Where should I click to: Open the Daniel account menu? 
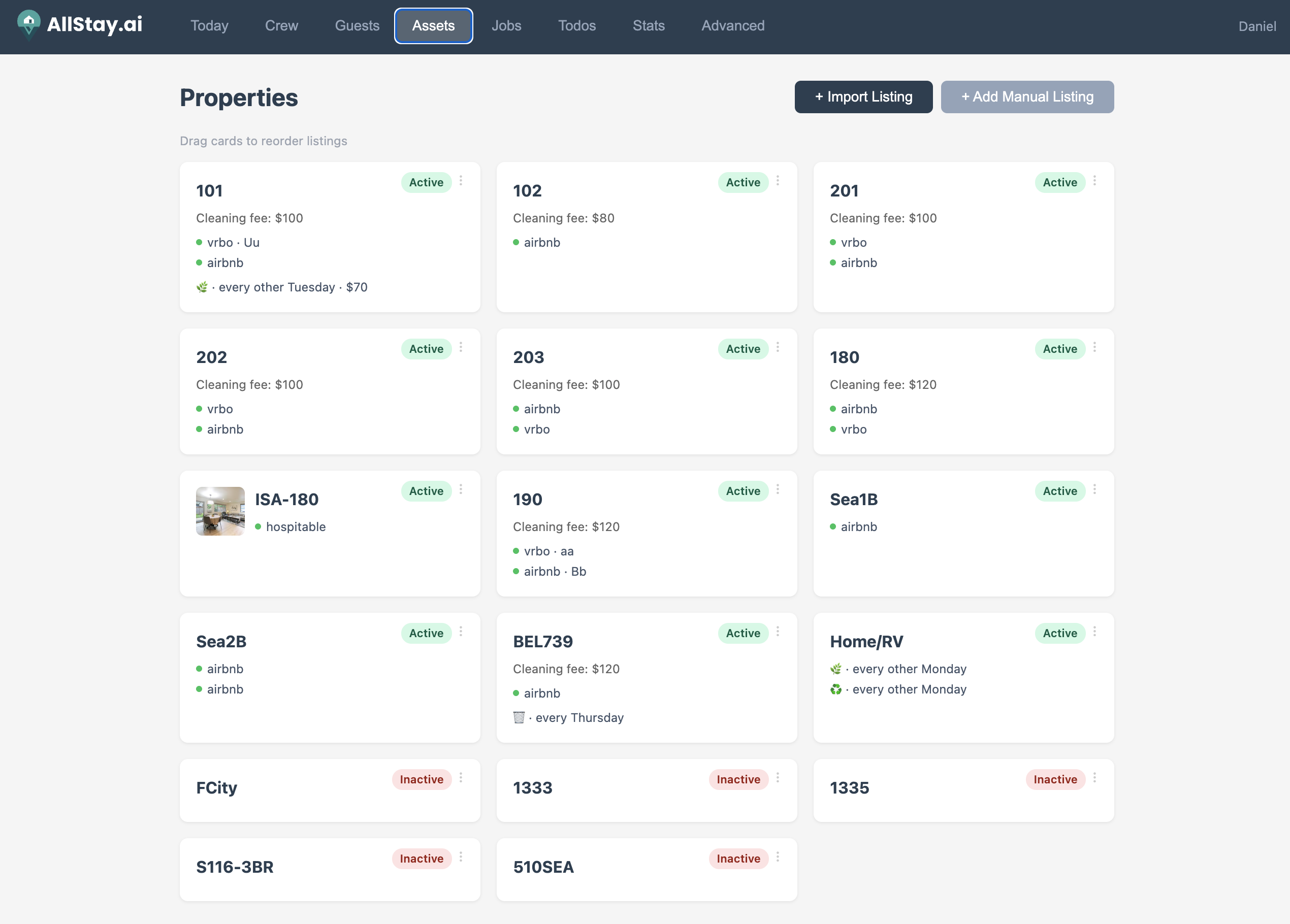coord(1257,26)
